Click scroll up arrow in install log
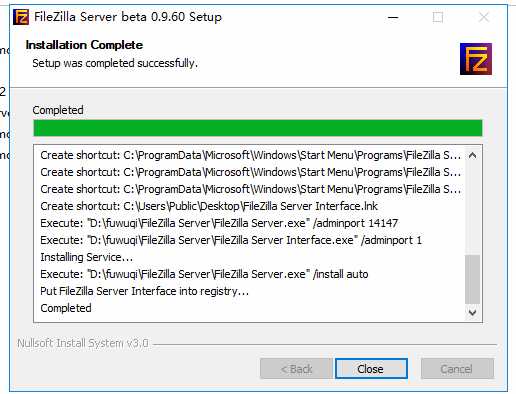This screenshot has height=394, width=516. (472, 155)
